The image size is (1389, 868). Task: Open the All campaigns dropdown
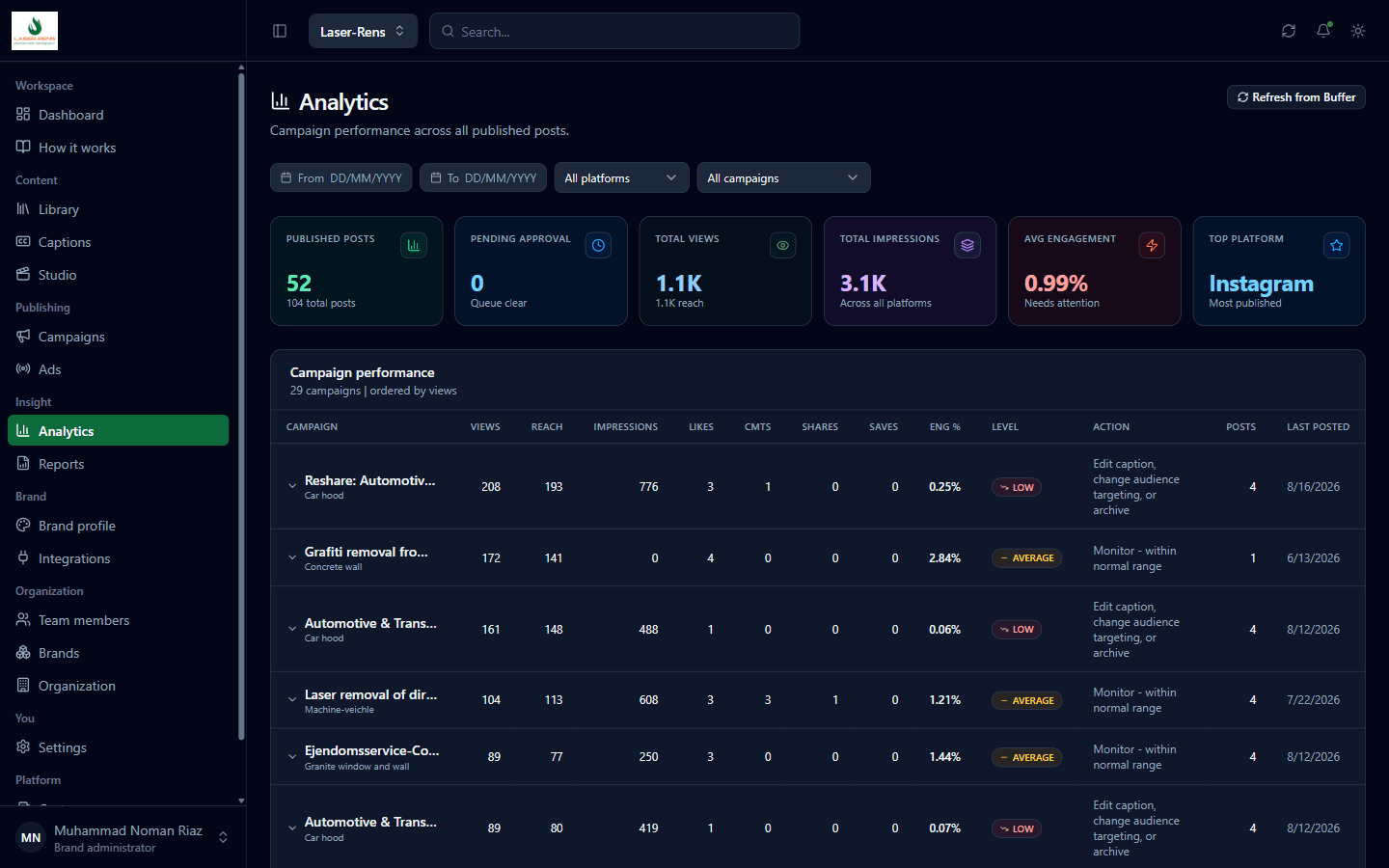coord(783,177)
